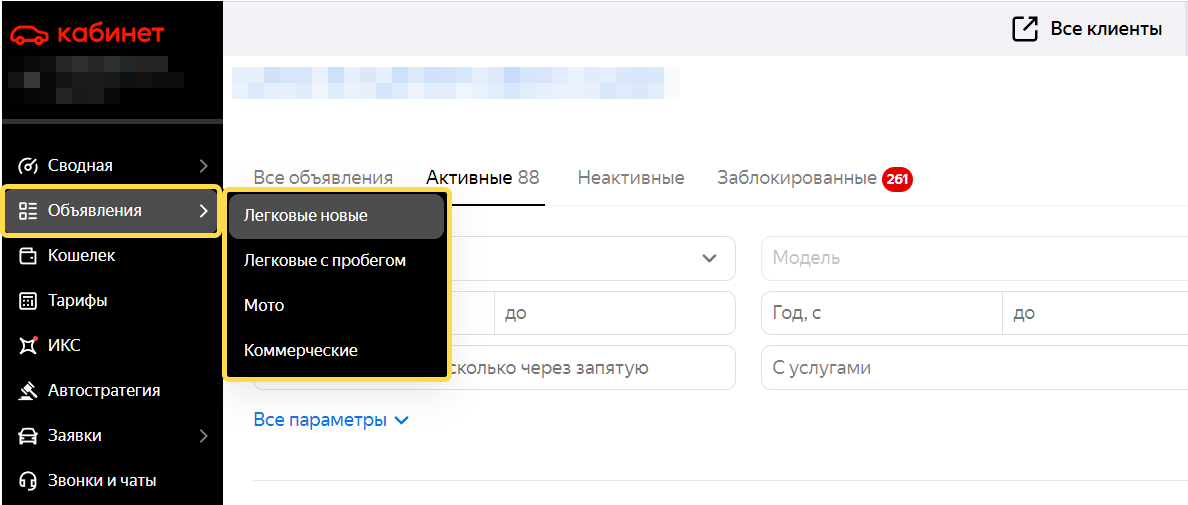Click the Звонки и чаты headset icon
Screen dimensions: 1188x505
click(28, 481)
